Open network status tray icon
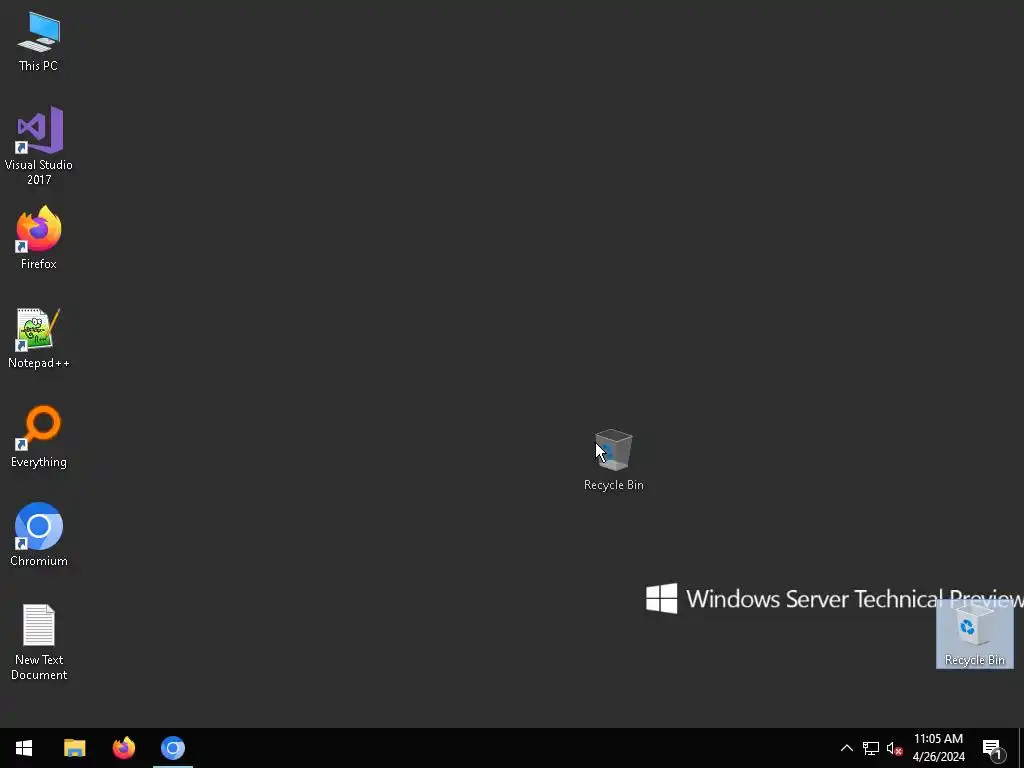Viewport: 1024px width, 768px height. tap(871, 748)
